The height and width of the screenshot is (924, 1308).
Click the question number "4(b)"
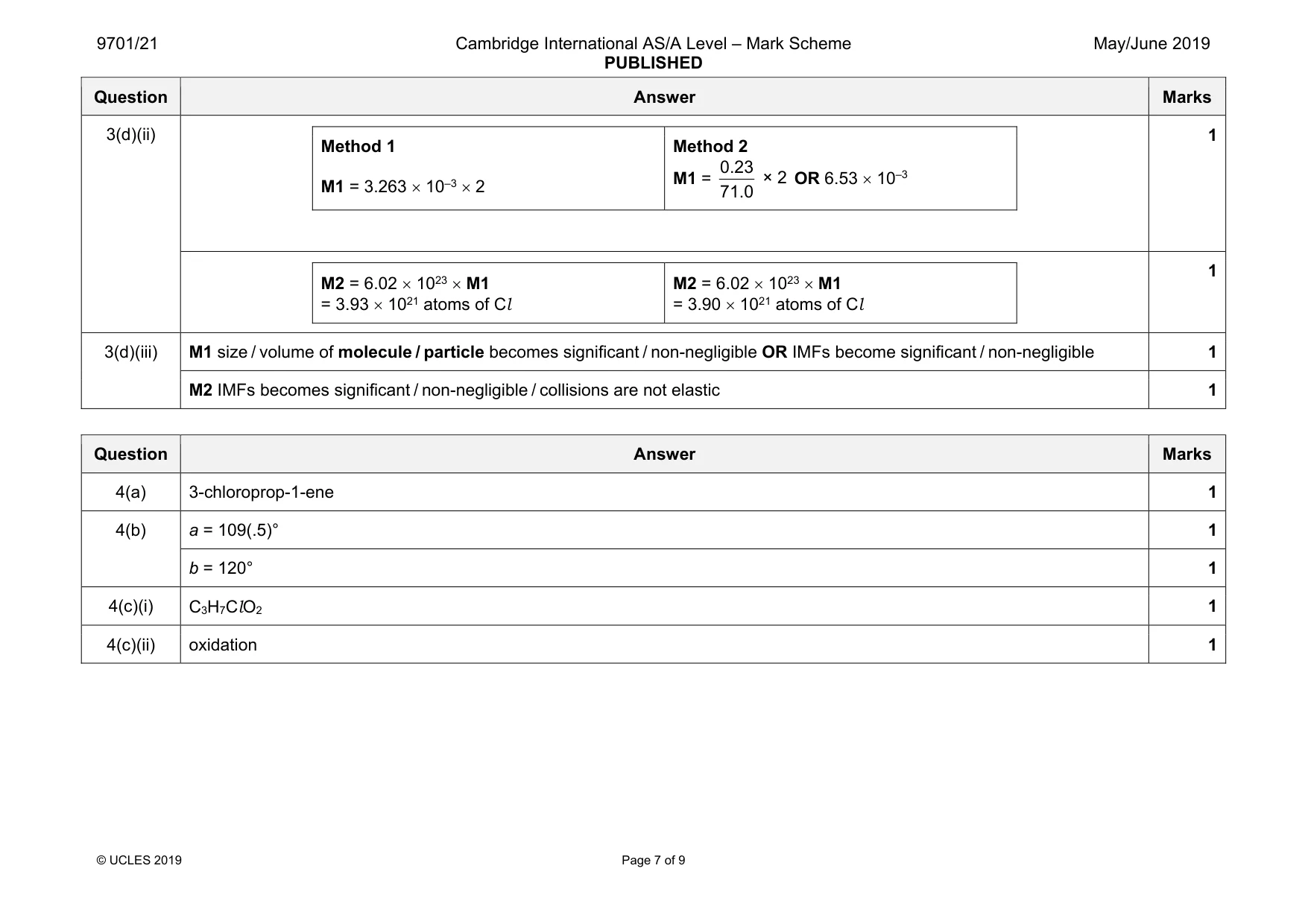coord(130,530)
